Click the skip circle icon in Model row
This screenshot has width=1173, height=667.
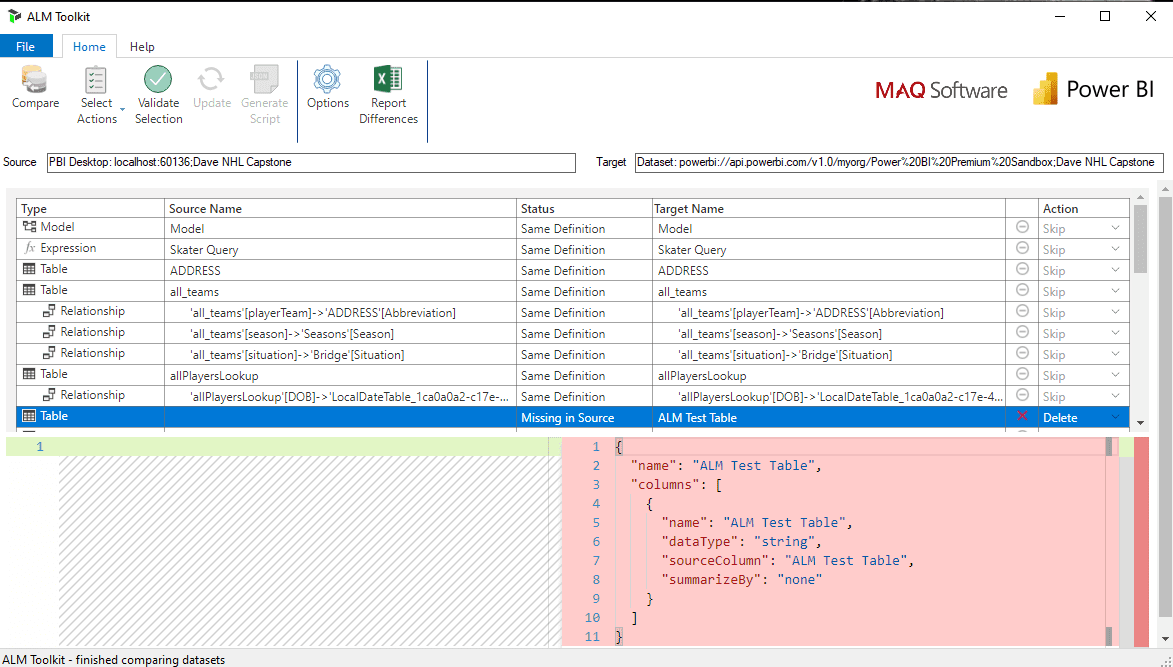(x=1022, y=227)
